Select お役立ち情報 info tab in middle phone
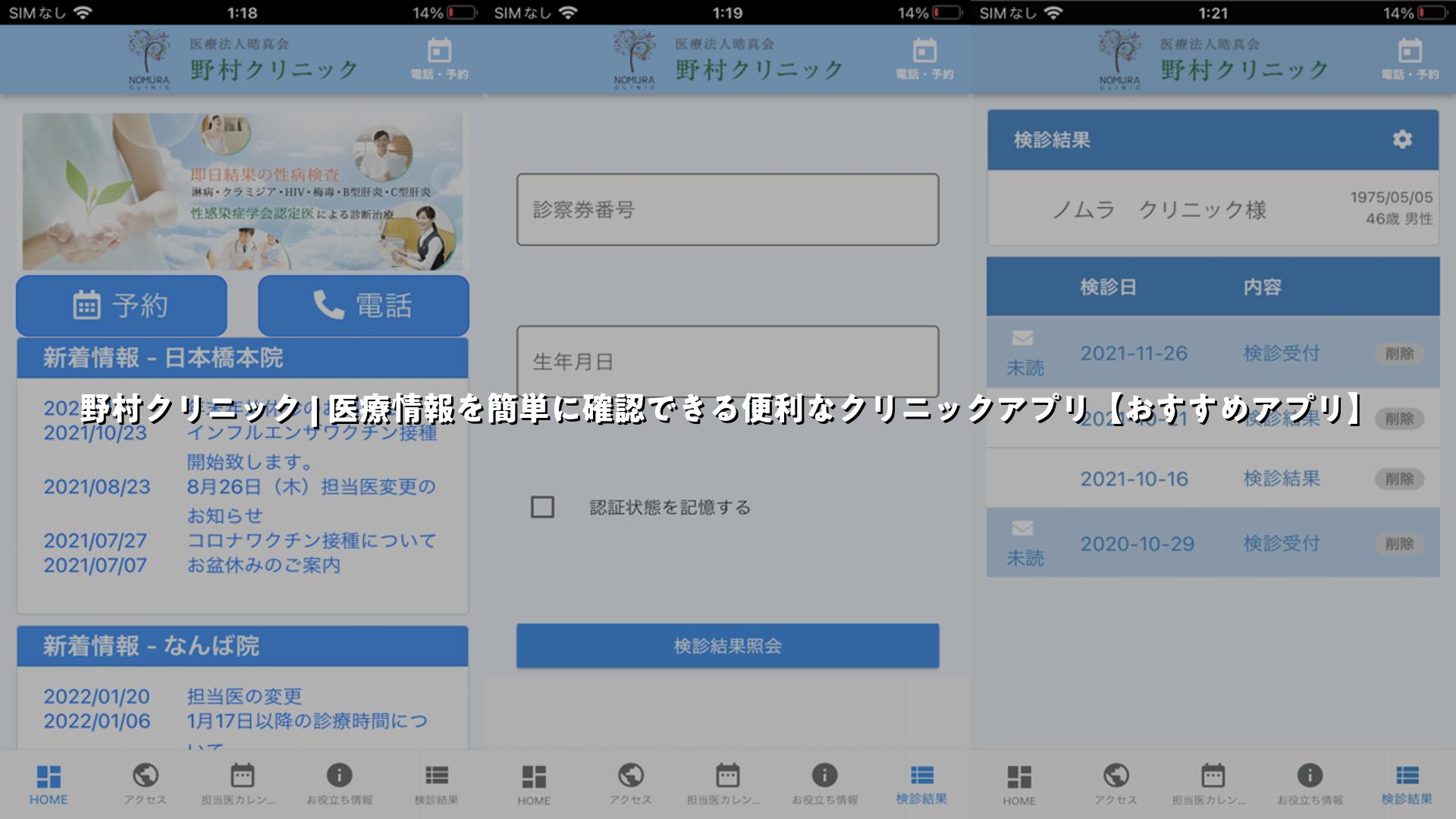Viewport: 1456px width, 819px height. [x=824, y=785]
